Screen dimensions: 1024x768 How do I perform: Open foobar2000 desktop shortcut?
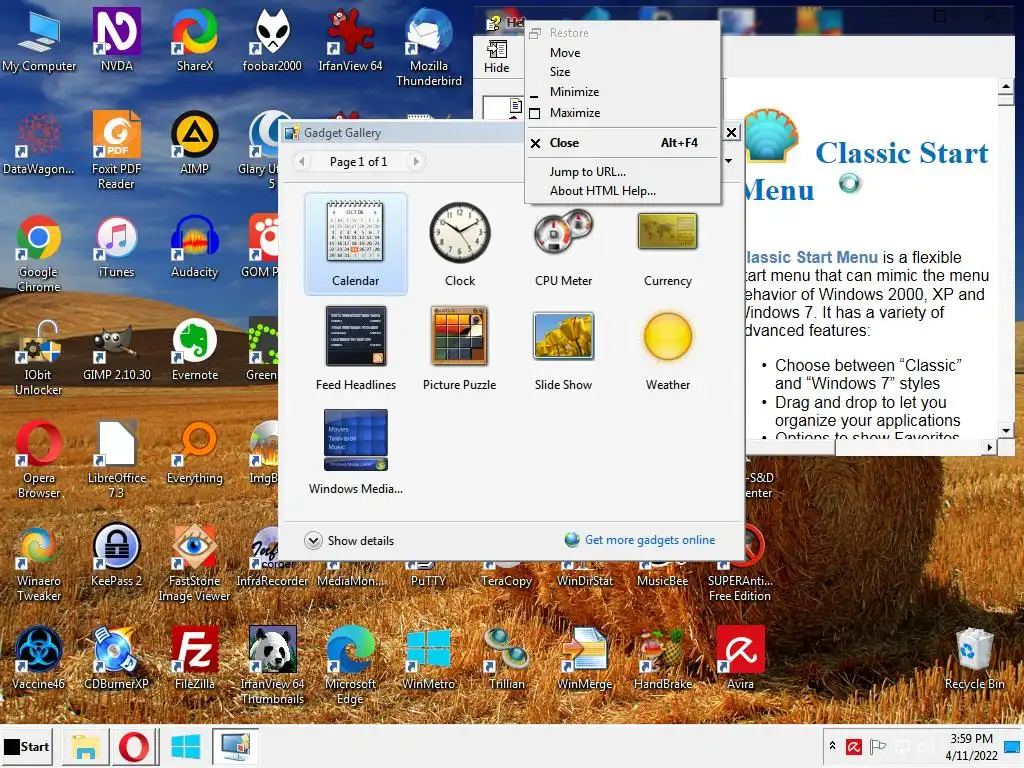[272, 40]
